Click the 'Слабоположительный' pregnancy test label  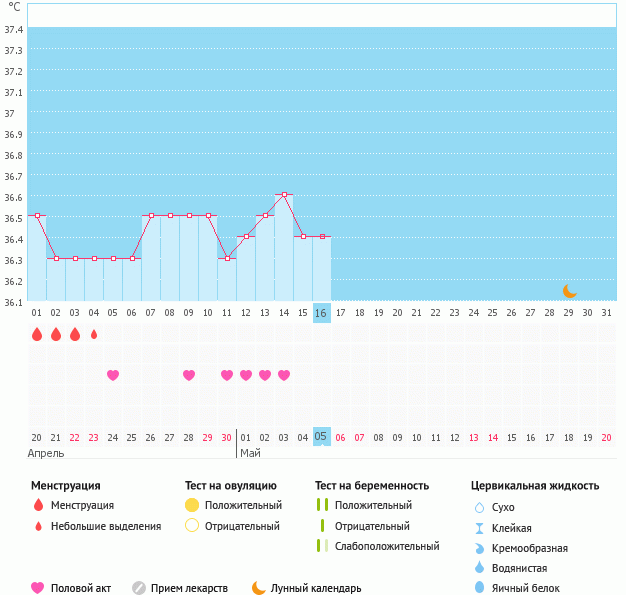387,546
